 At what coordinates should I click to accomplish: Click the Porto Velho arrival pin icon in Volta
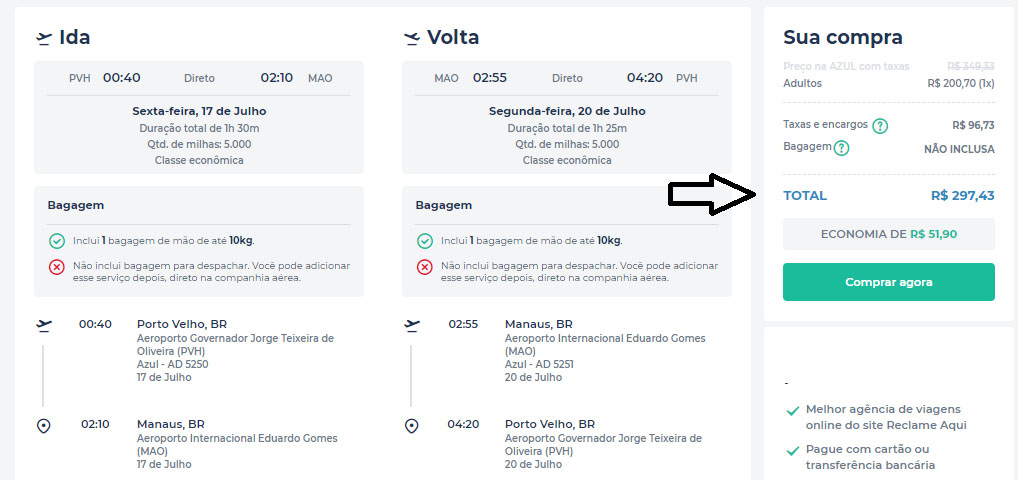411,426
